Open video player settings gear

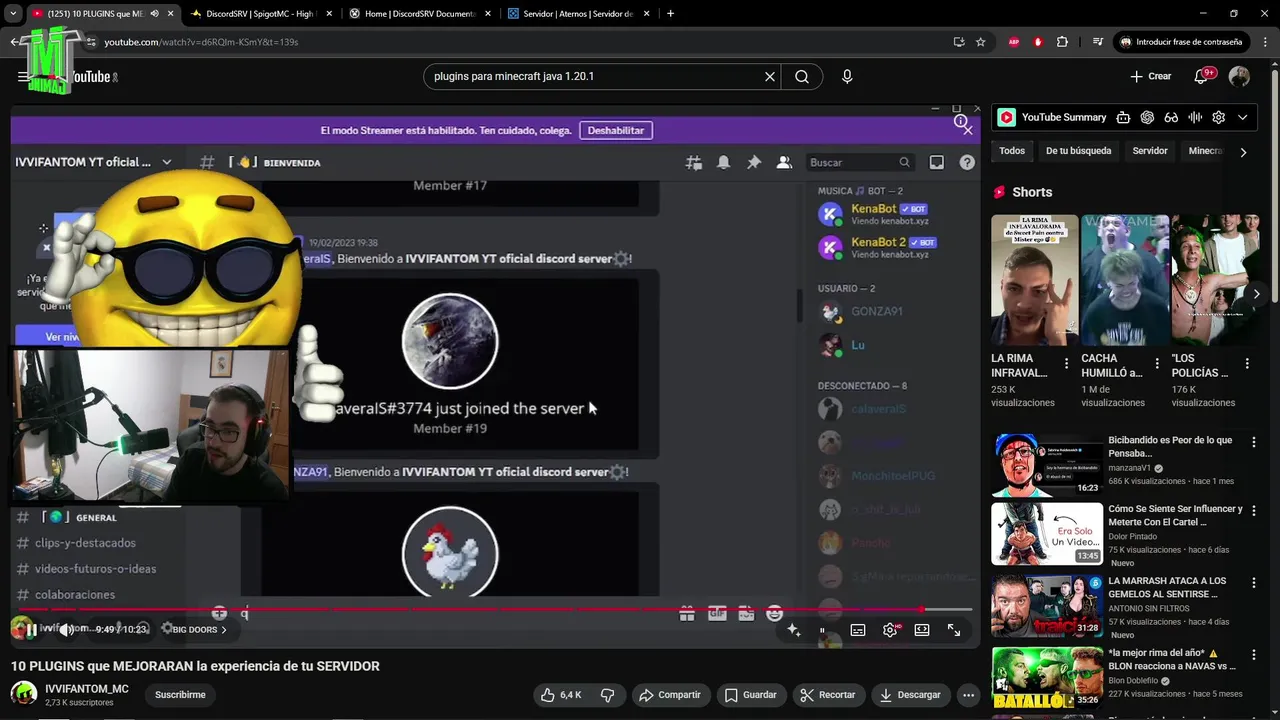click(890, 630)
